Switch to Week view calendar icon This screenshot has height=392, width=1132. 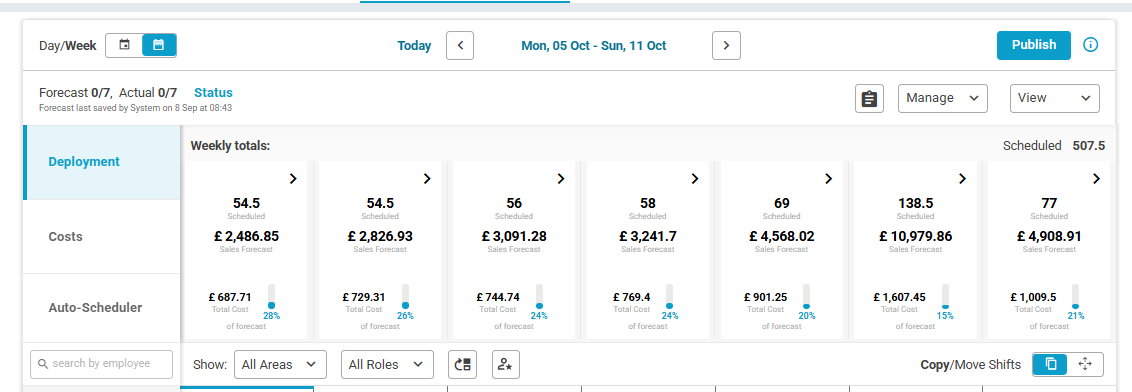(x=159, y=45)
